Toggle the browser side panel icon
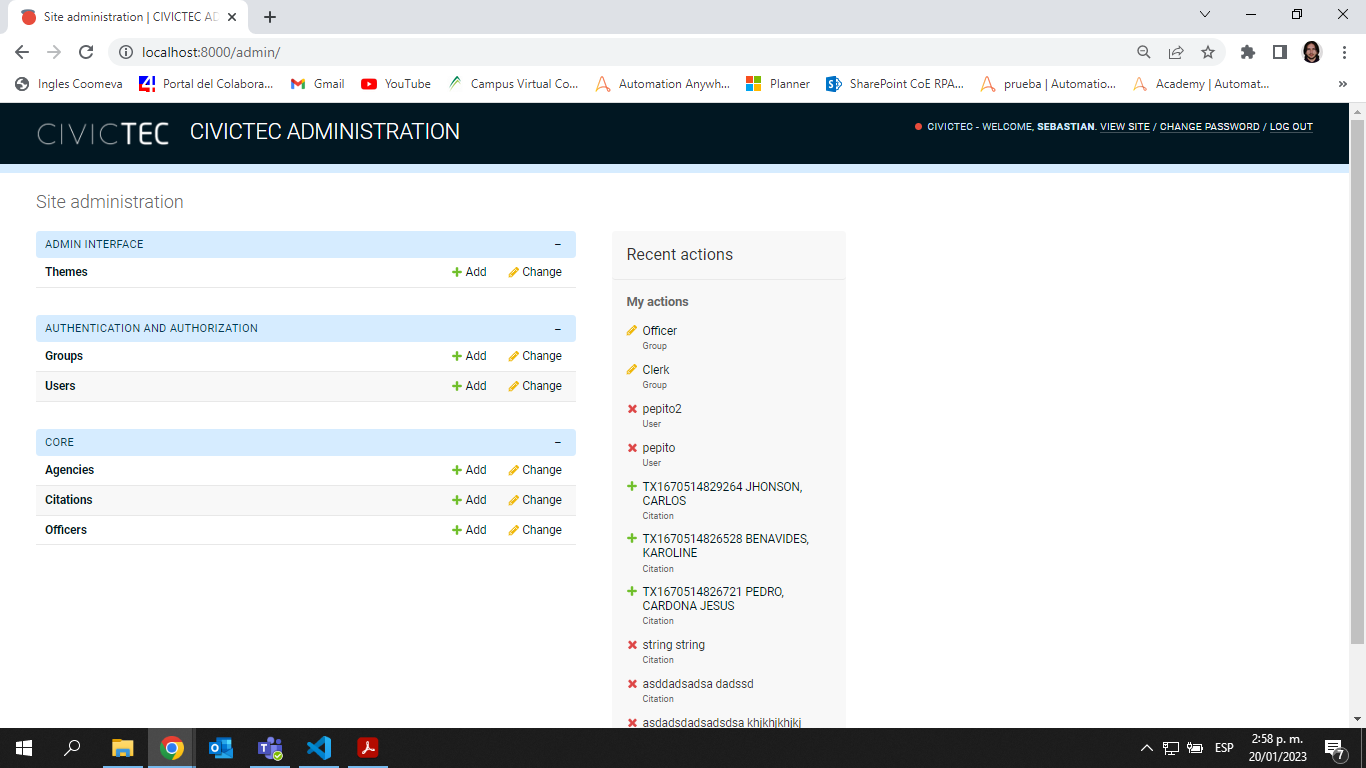 [x=1279, y=52]
